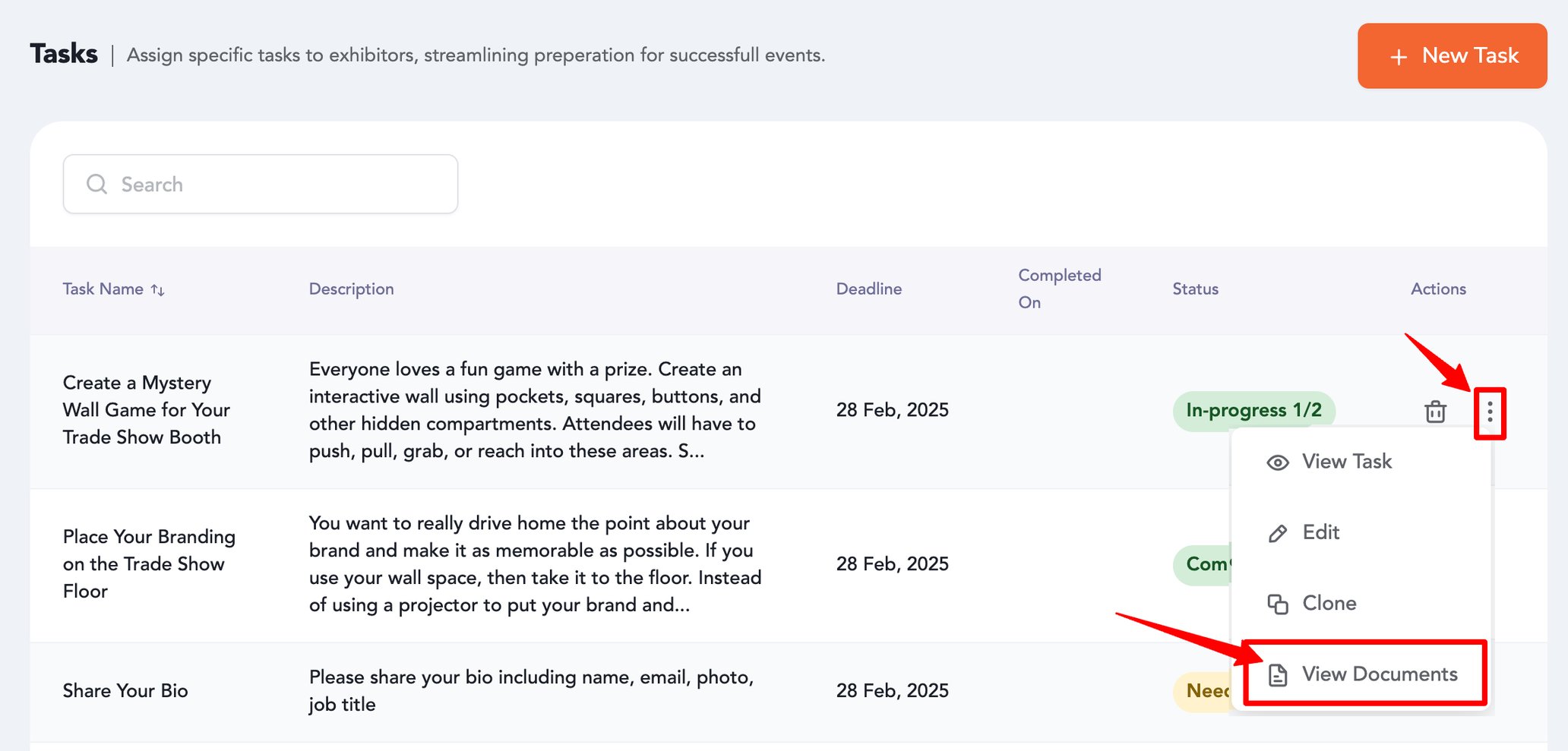
Task: Click the trash icon for Mystery Wall Game task
Action: tap(1436, 412)
